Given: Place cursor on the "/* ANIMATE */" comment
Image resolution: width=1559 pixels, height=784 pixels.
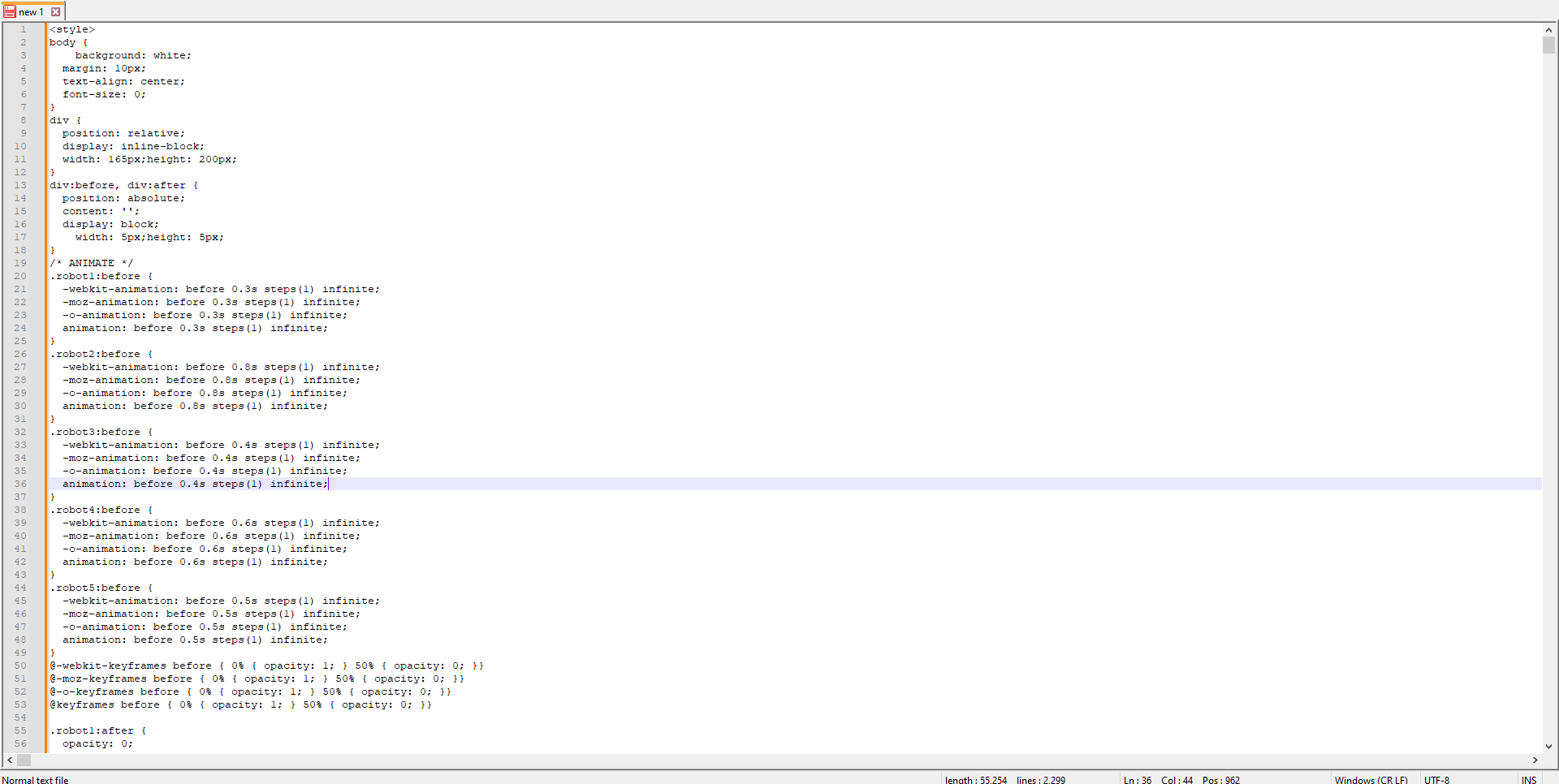Looking at the screenshot, I should [91, 263].
